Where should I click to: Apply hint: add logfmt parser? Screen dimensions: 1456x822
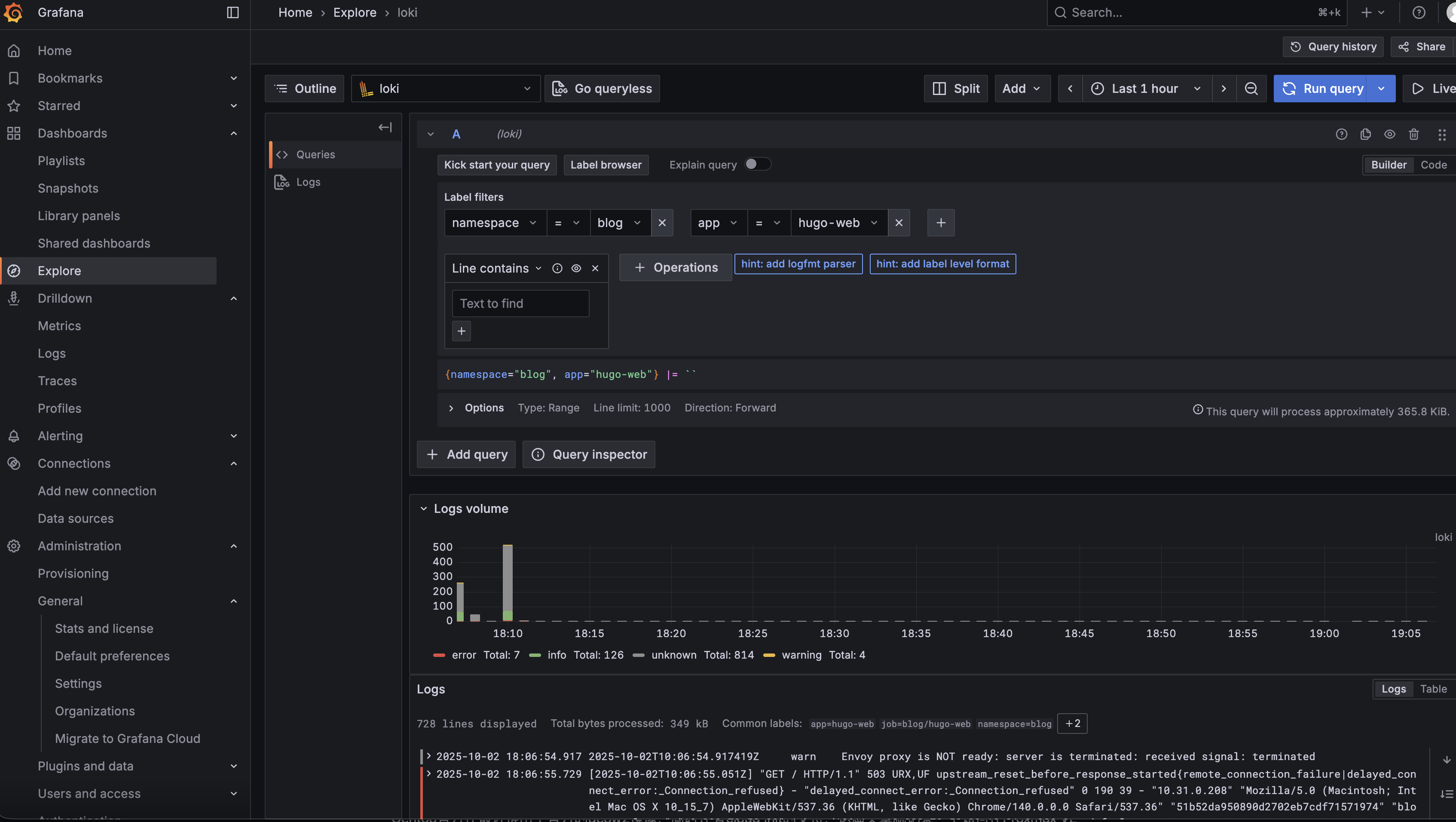coord(798,264)
